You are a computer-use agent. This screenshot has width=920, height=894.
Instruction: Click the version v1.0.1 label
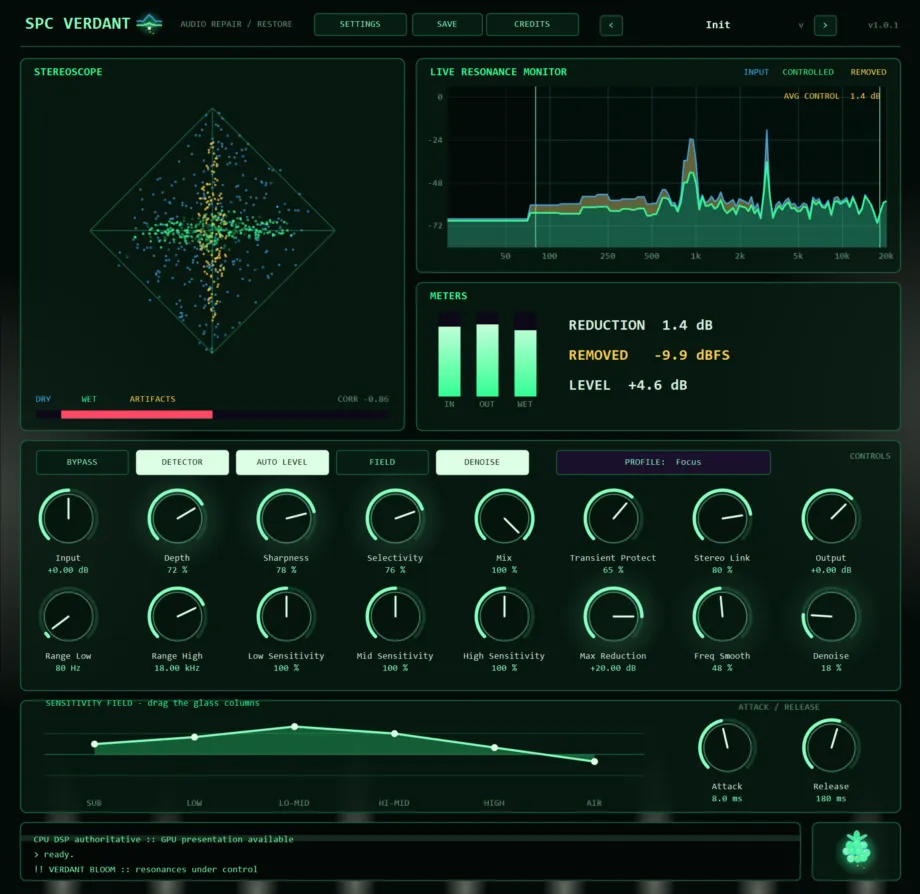pyautogui.click(x=883, y=25)
